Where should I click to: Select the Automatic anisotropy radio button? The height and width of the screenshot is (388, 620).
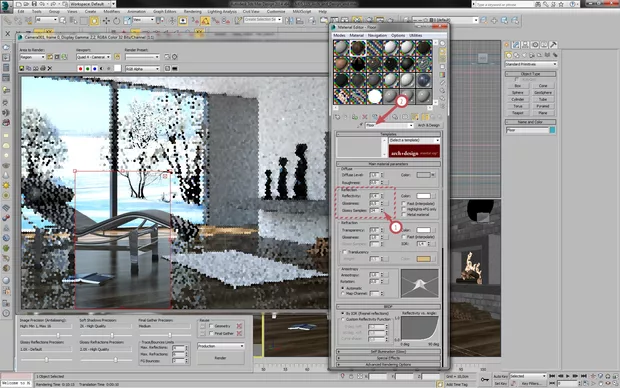pyautogui.click(x=343, y=288)
